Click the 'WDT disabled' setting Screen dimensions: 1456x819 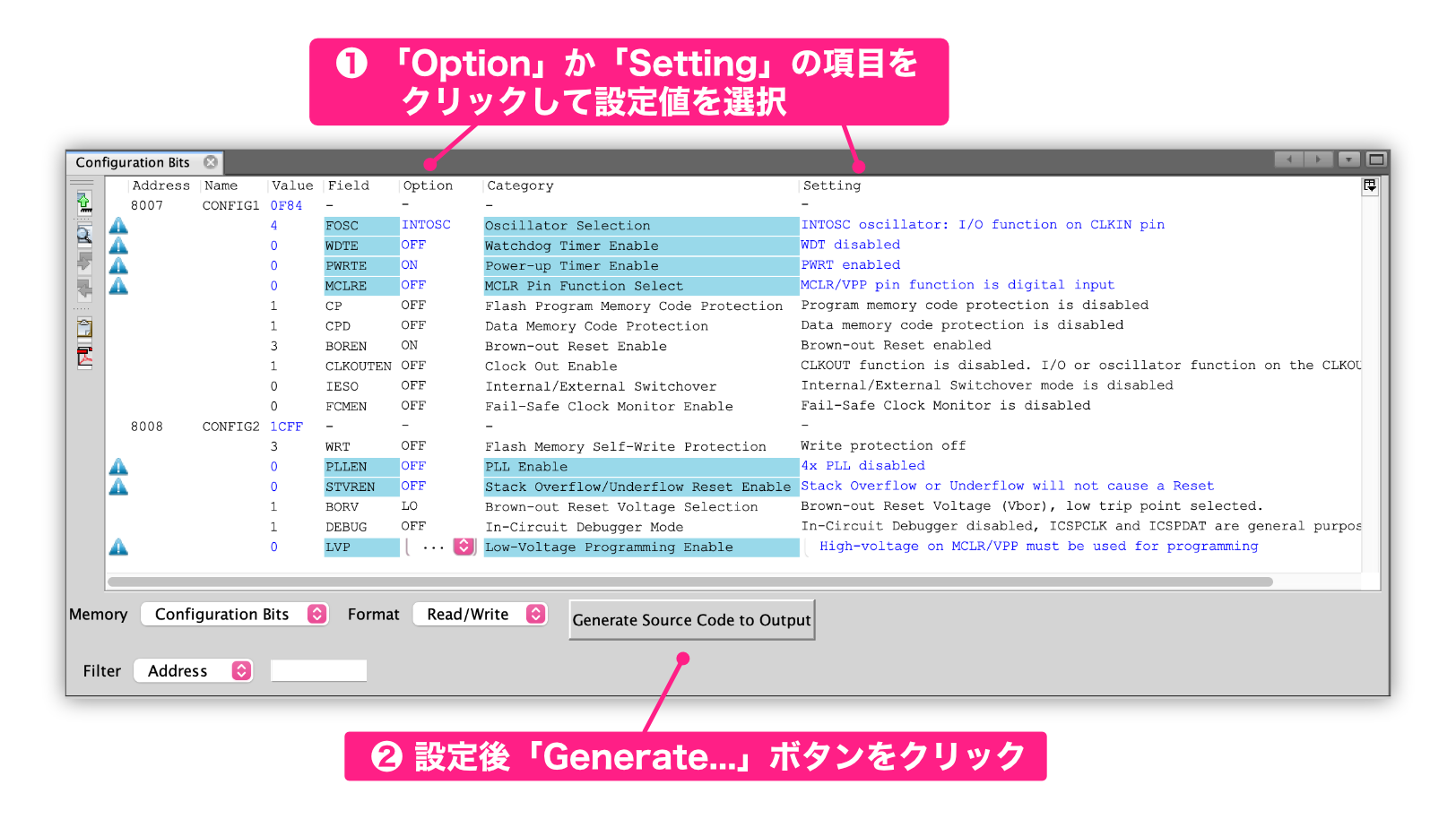coord(851,245)
